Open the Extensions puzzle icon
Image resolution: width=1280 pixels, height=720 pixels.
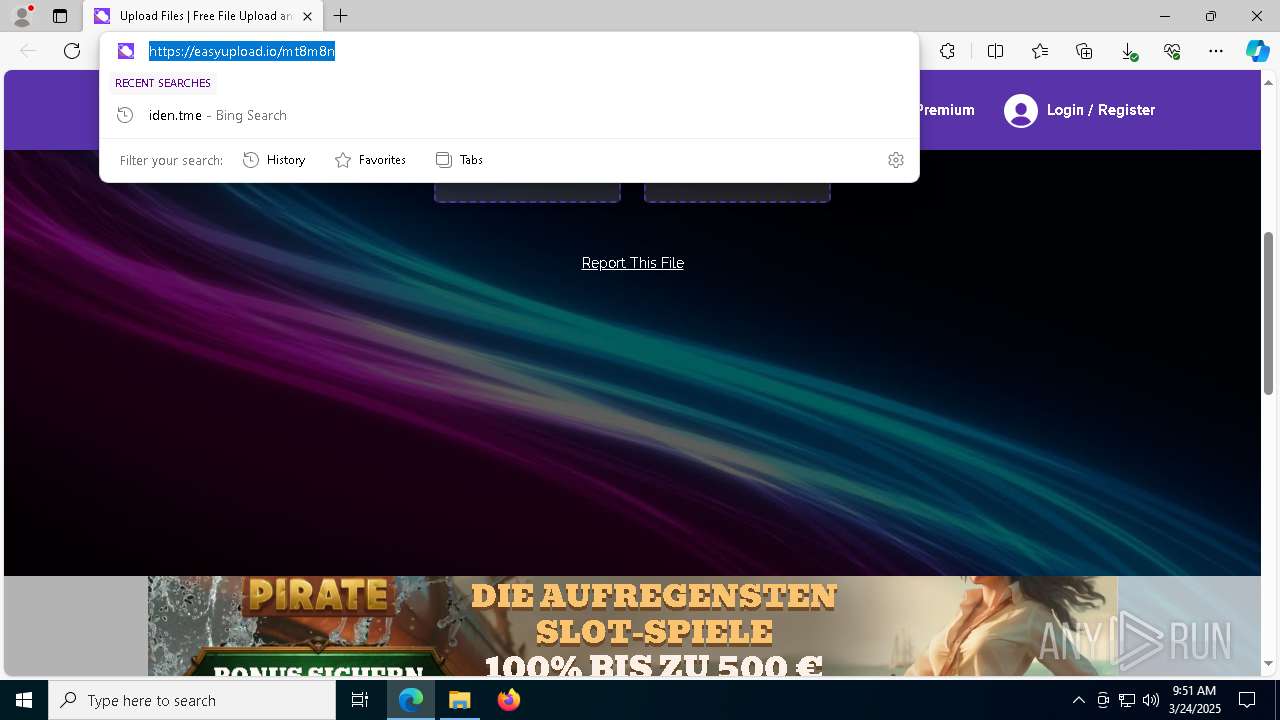click(x=947, y=51)
